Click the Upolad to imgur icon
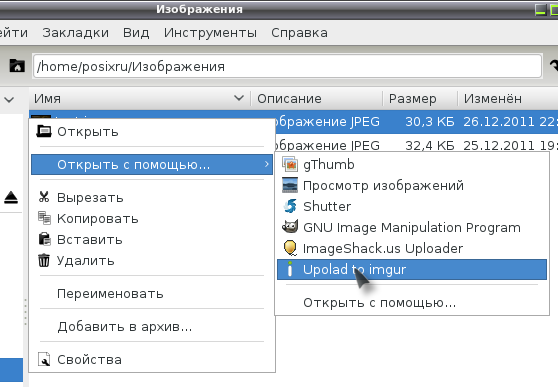Viewport: 558px width, 387px height. coord(290,269)
